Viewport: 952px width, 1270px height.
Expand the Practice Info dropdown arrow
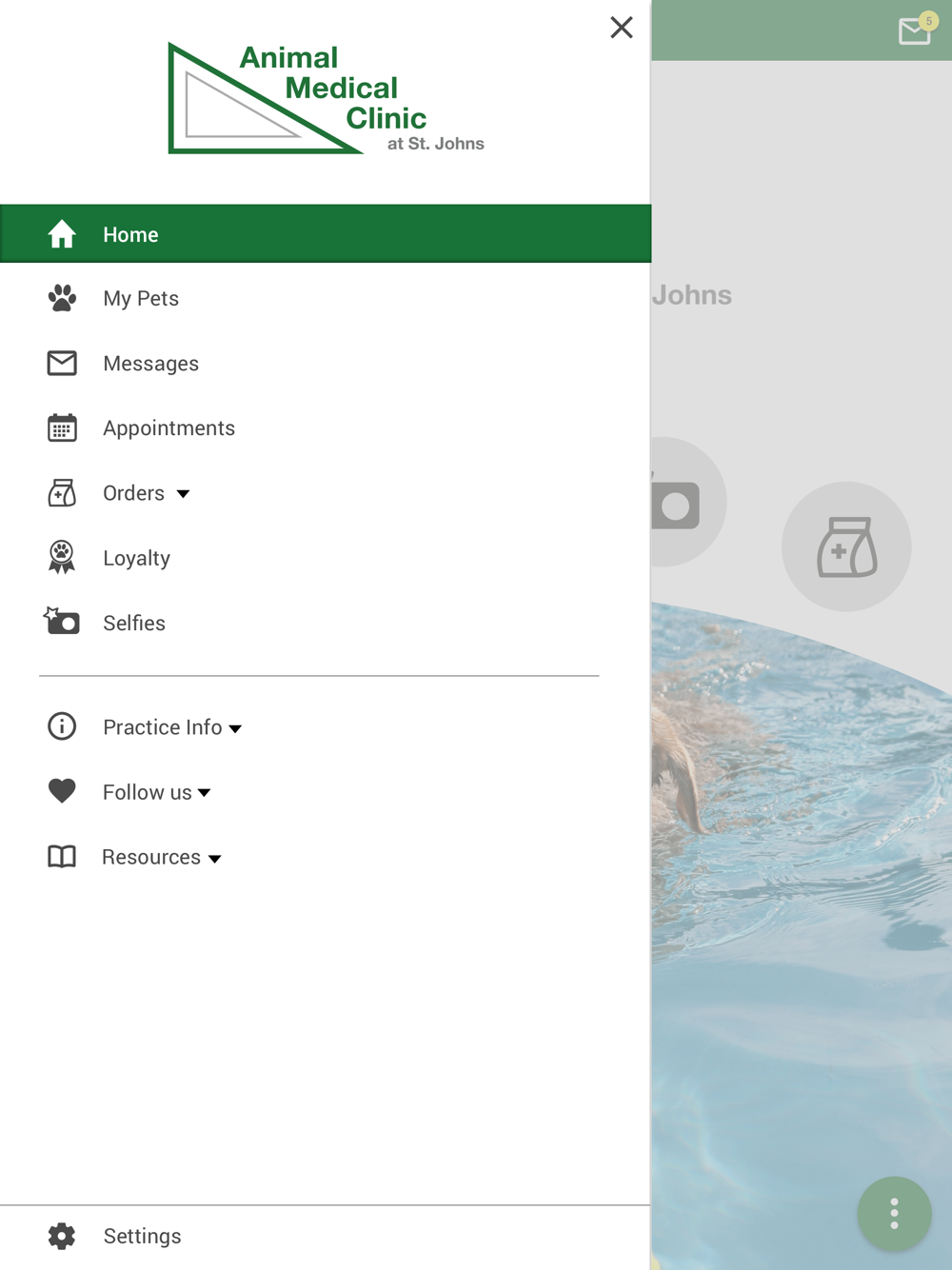[x=235, y=729]
